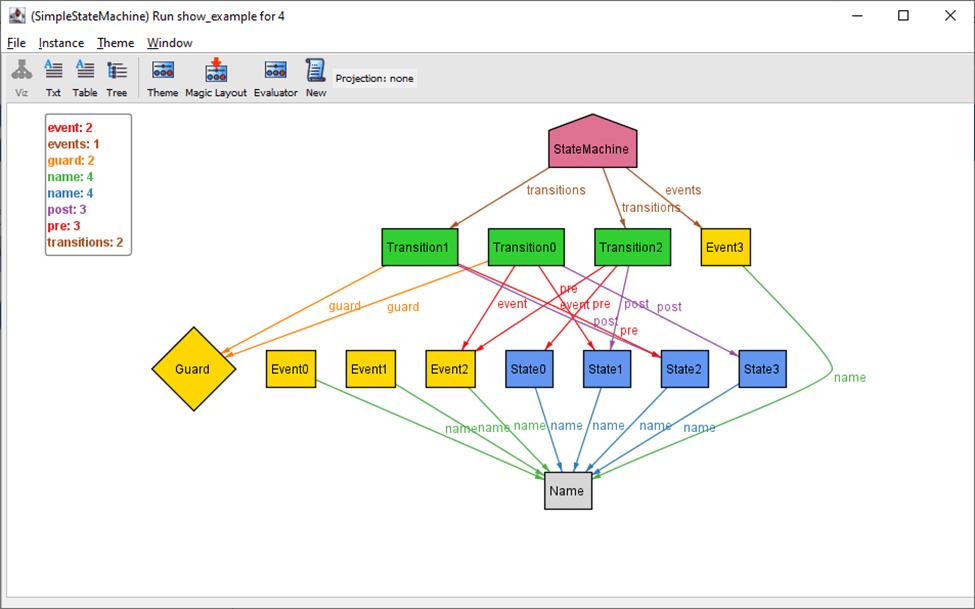Apply Magic Layout from toolbar

click(x=216, y=78)
